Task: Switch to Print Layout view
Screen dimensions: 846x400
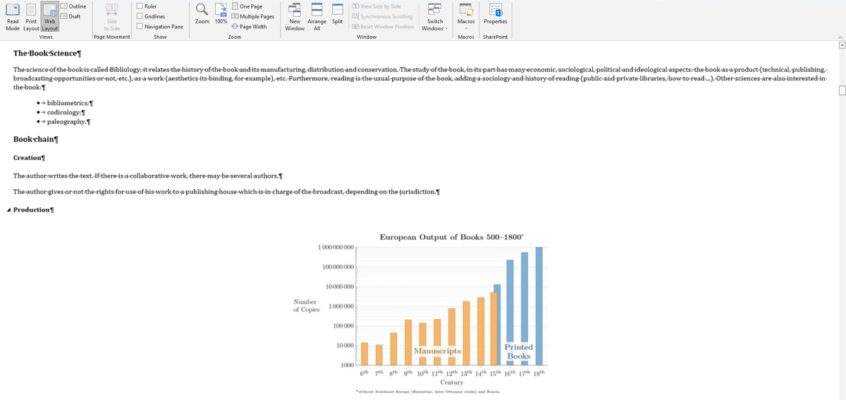Action: coord(31,16)
